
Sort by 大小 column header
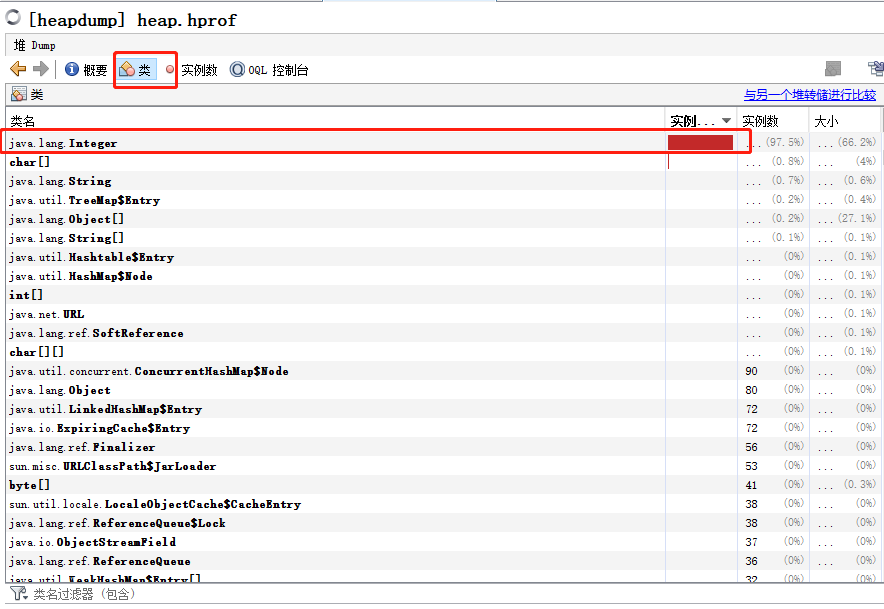tap(844, 121)
